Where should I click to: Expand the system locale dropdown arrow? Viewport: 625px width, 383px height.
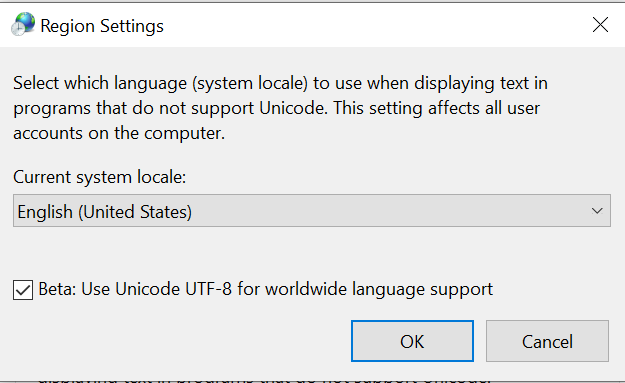pos(597,210)
